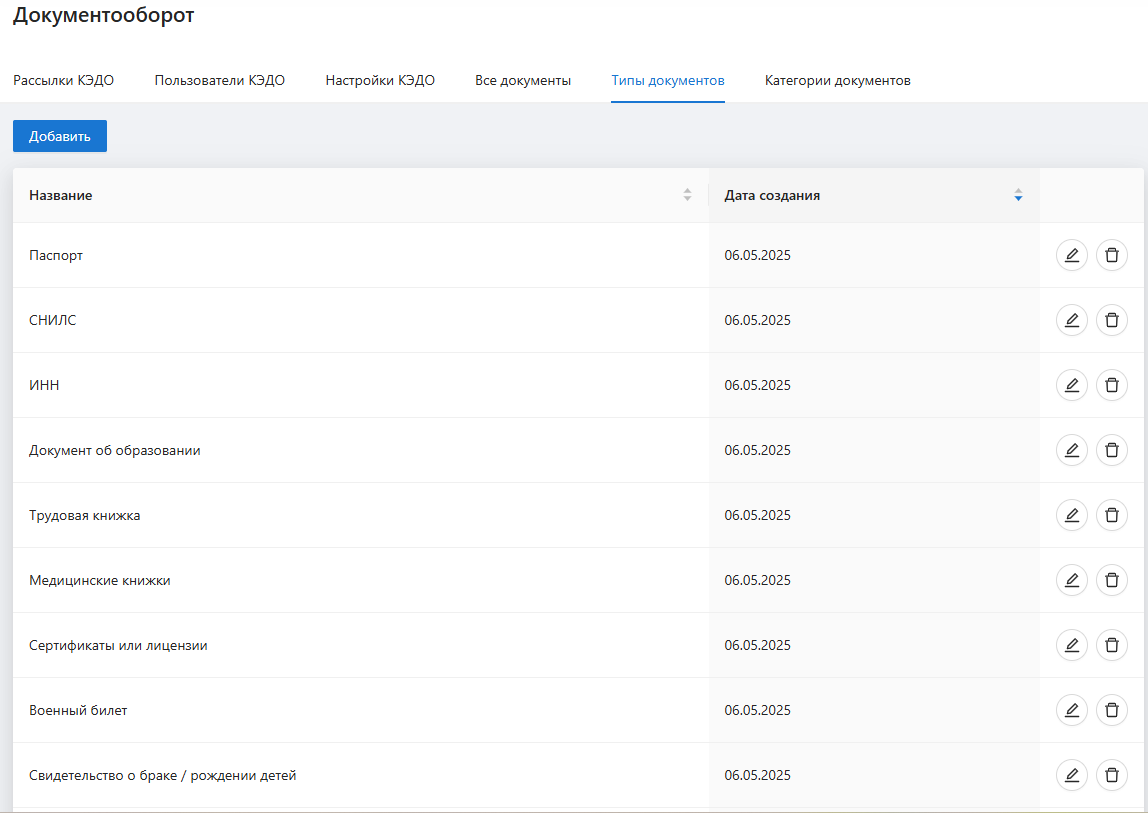Image resolution: width=1148 pixels, height=813 pixels.
Task: Delete the СНИЛС document type
Action: 1111,320
